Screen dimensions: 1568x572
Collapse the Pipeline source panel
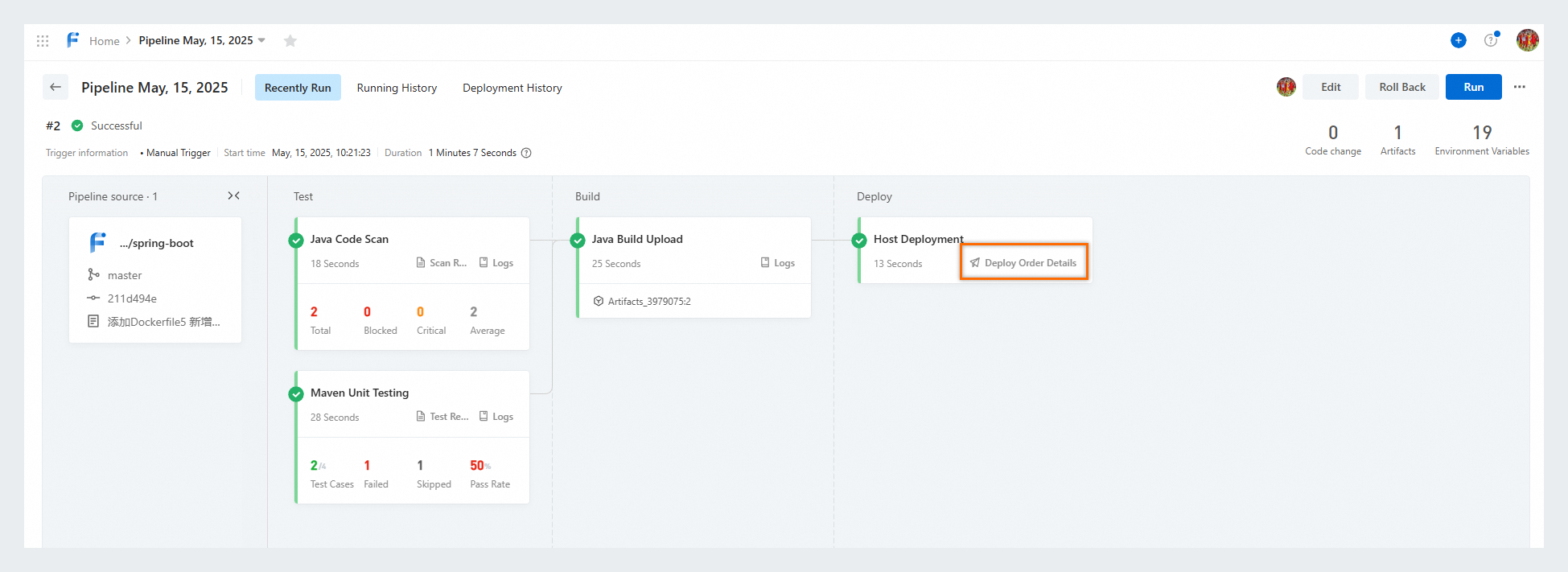(234, 195)
